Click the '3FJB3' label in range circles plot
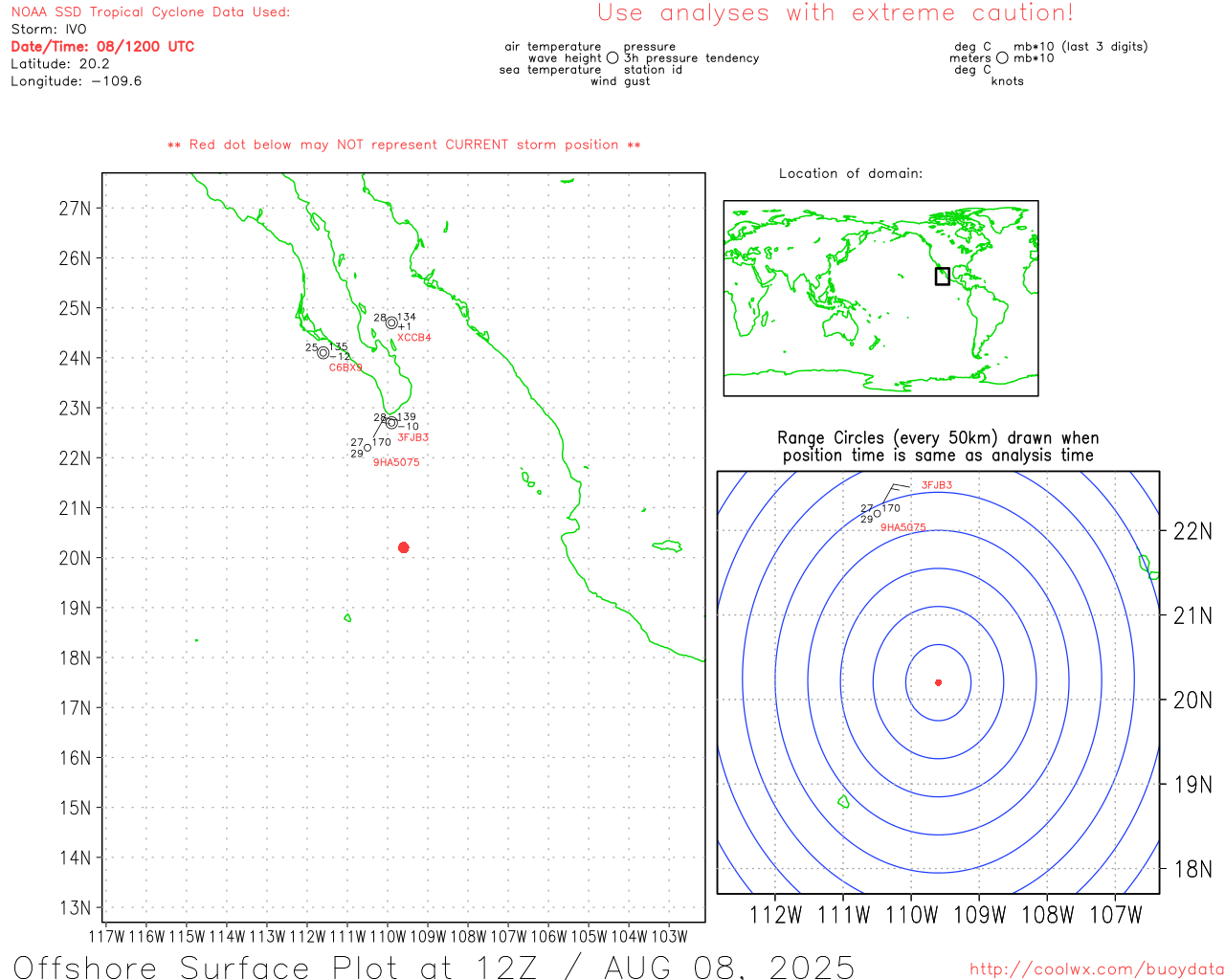 (x=937, y=485)
